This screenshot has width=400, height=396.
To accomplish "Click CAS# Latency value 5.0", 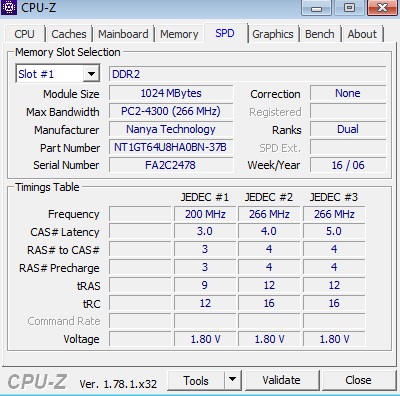I will (334, 231).
